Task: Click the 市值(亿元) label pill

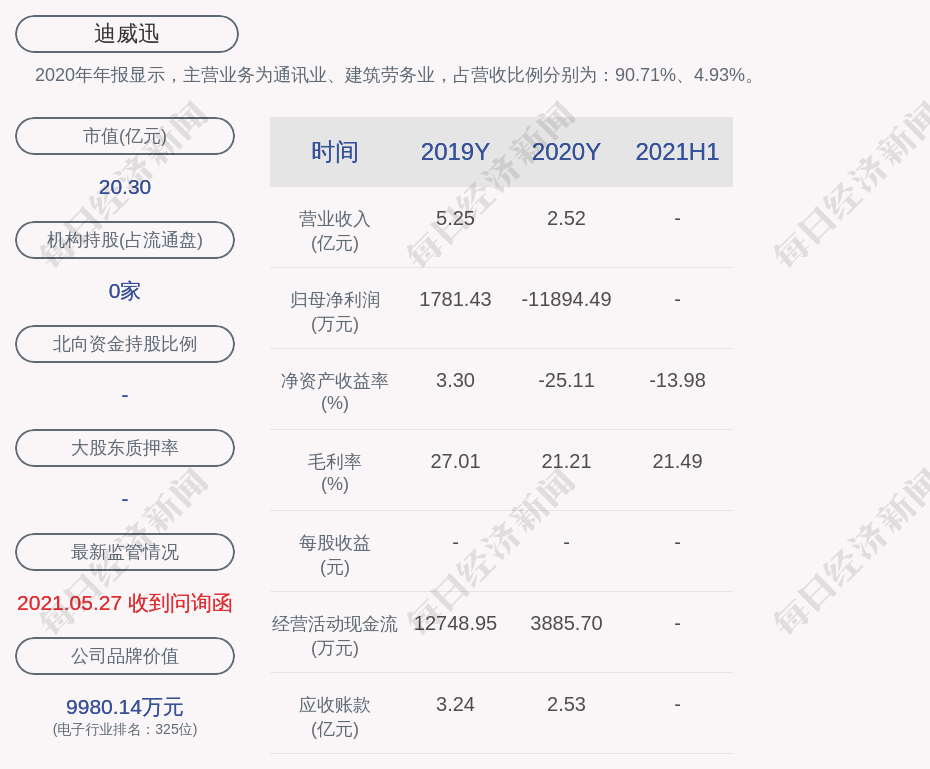Action: pyautogui.click(x=125, y=136)
